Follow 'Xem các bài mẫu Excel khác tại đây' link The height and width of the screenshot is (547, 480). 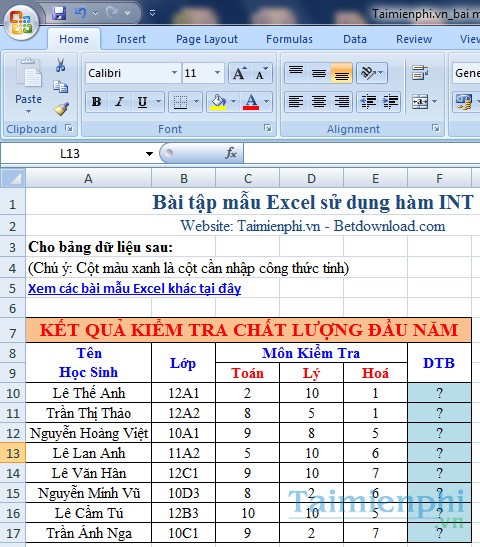coord(134,289)
